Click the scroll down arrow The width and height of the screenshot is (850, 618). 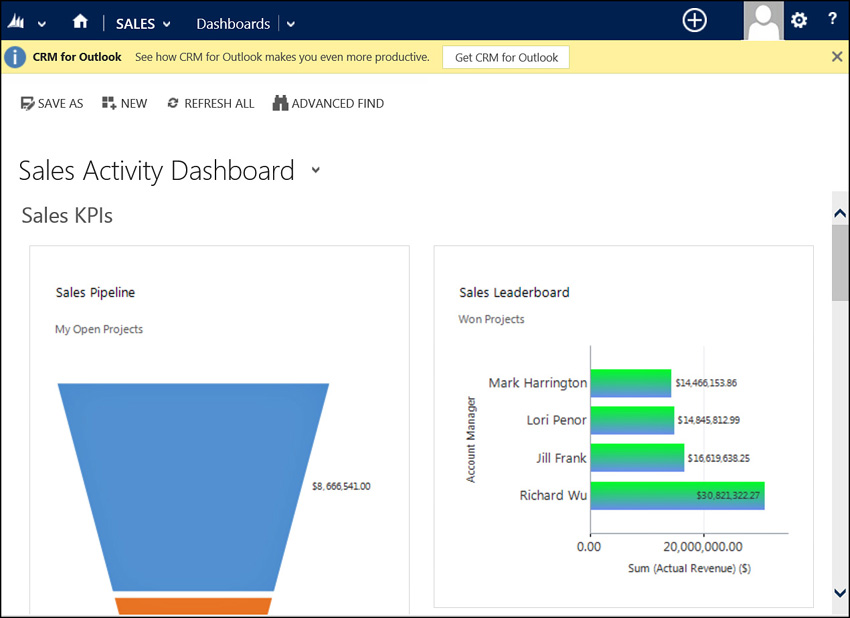point(840,593)
